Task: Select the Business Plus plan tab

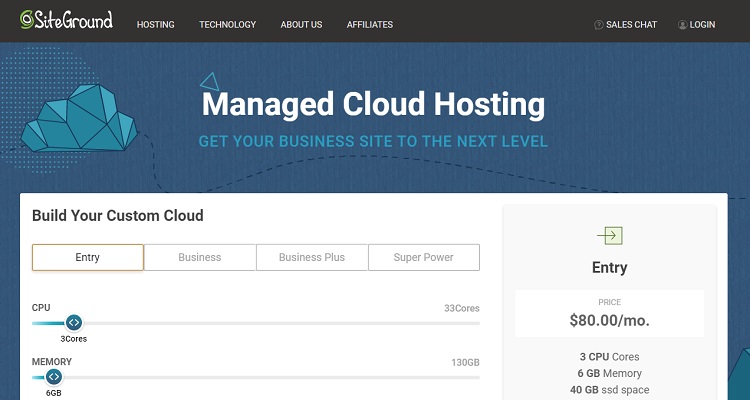Action: (312, 257)
